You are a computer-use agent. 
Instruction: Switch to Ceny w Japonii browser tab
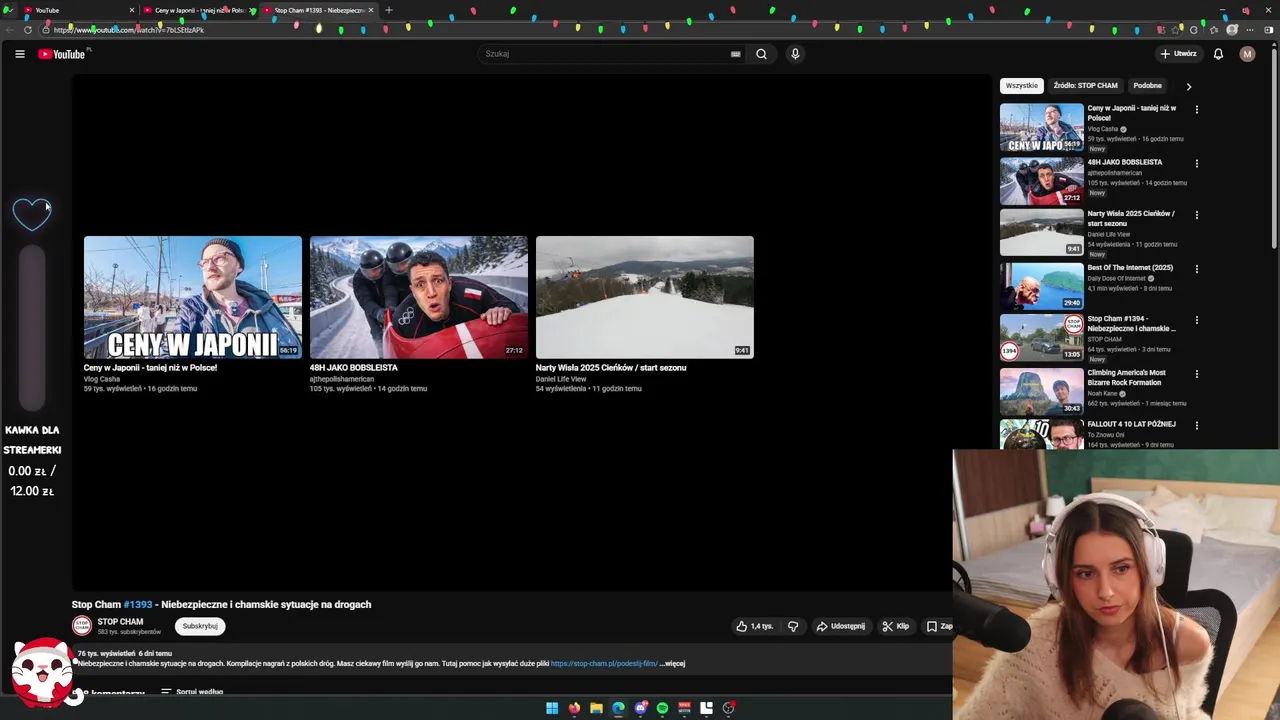(x=198, y=10)
